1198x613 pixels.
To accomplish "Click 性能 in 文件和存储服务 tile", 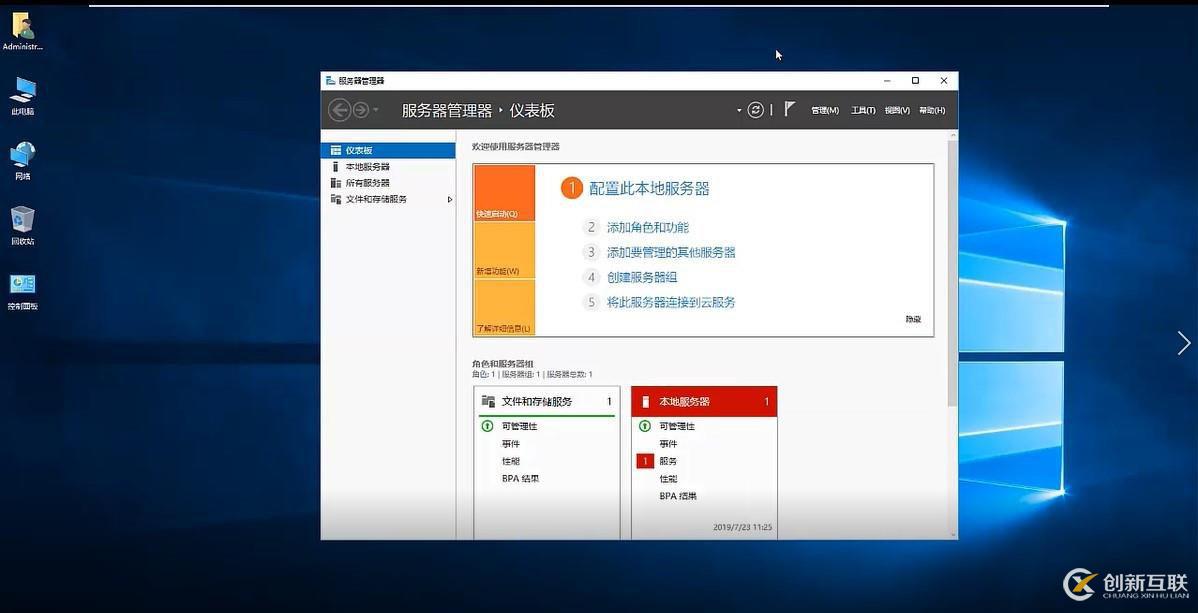I will point(510,462).
